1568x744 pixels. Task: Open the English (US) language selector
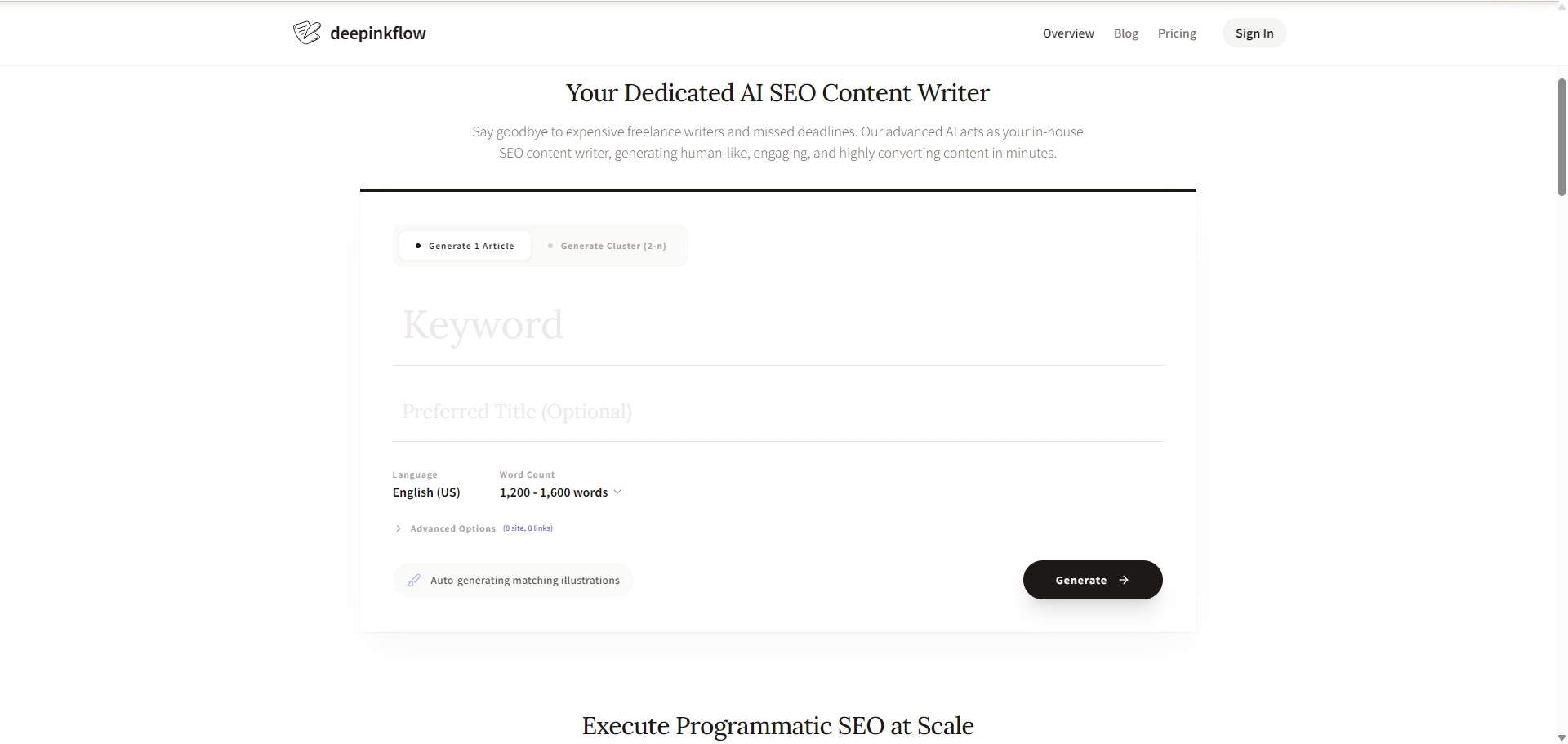[x=426, y=492]
